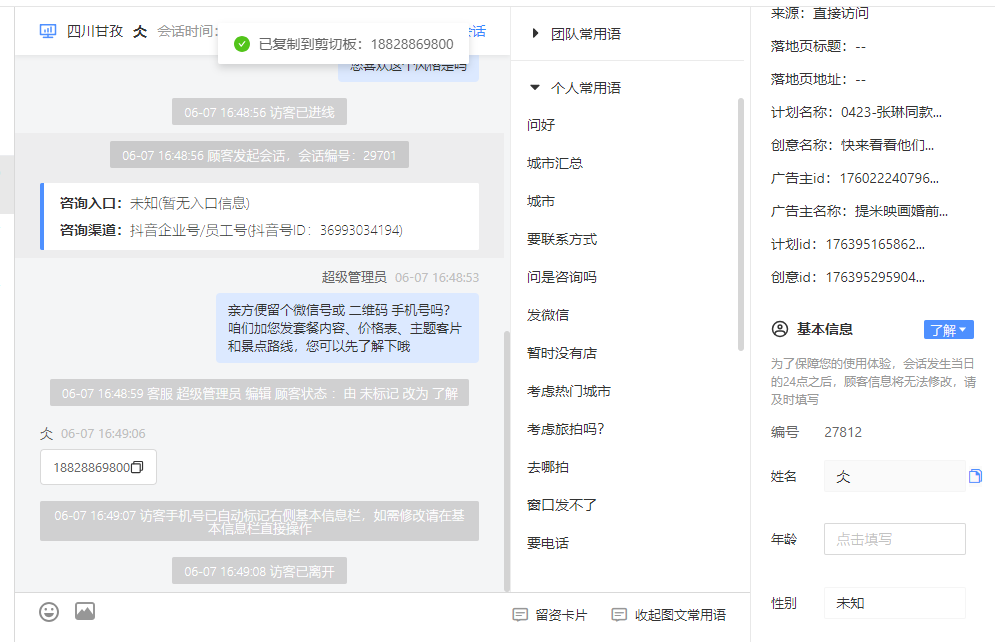Select the 暂时没有店 quick phrase
This screenshot has width=995, height=642.
point(562,353)
